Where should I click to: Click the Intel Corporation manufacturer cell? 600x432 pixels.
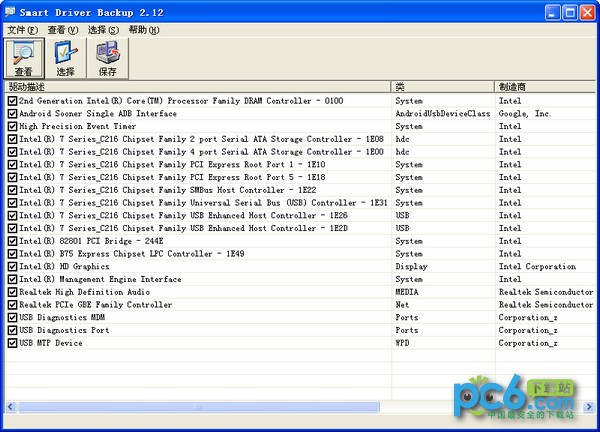tap(537, 267)
